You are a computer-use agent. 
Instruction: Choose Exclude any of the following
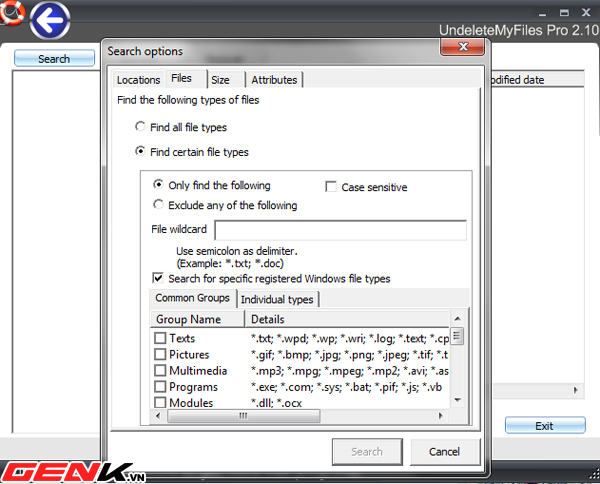coord(158,204)
